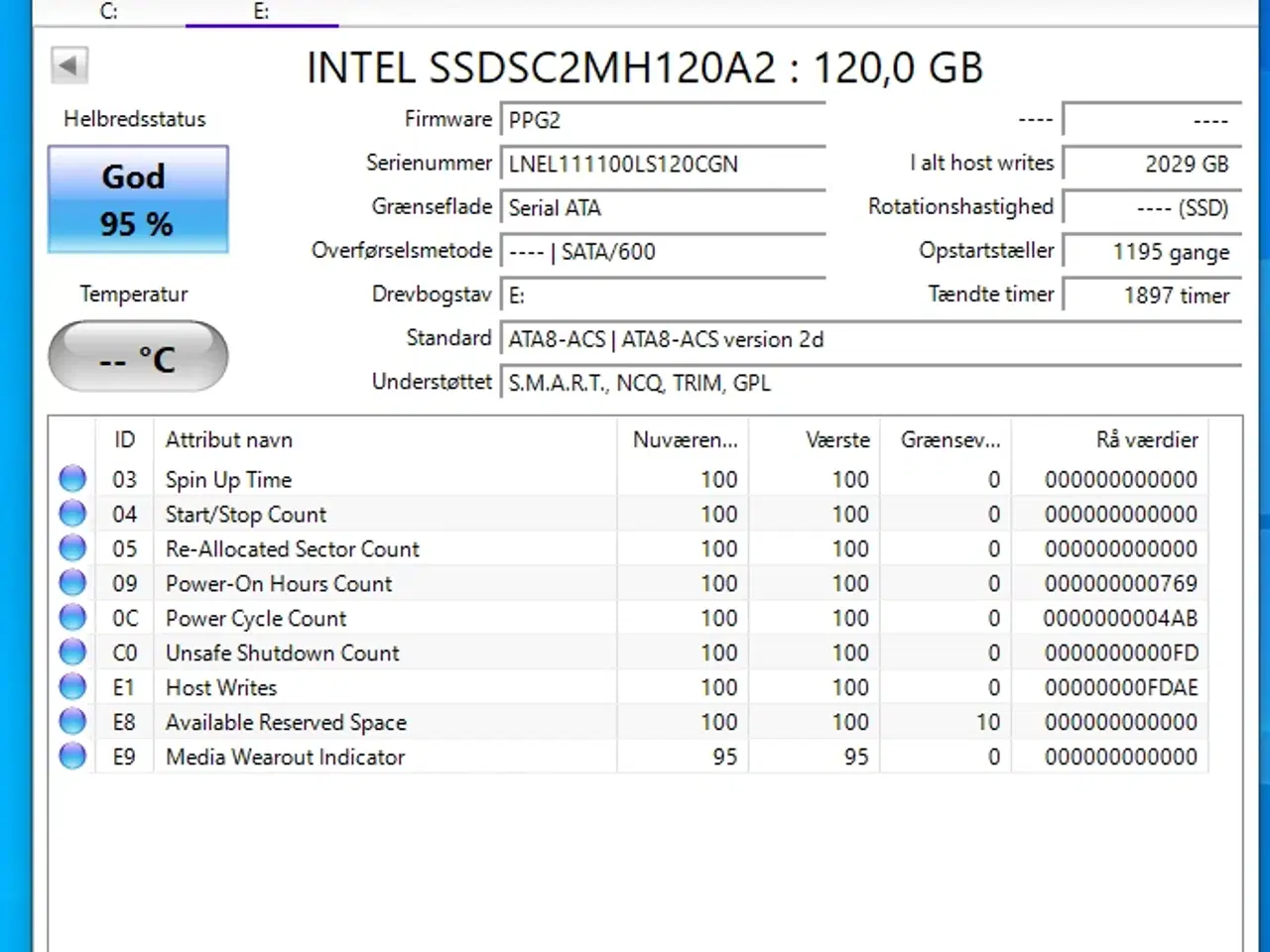Click the Nuværen... column header
Screen dimensions: 1270x952
tap(683, 439)
